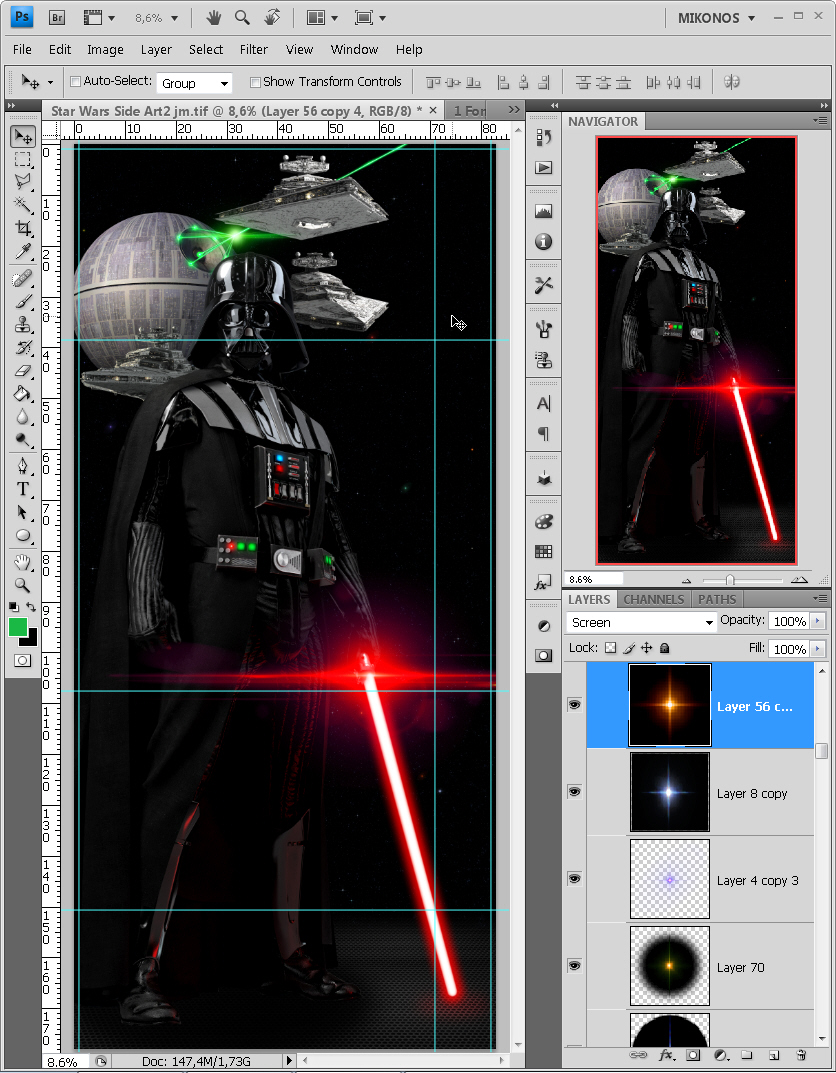Toggle Quick Mask mode
Image resolution: width=836 pixels, height=1073 pixels.
click(x=23, y=660)
